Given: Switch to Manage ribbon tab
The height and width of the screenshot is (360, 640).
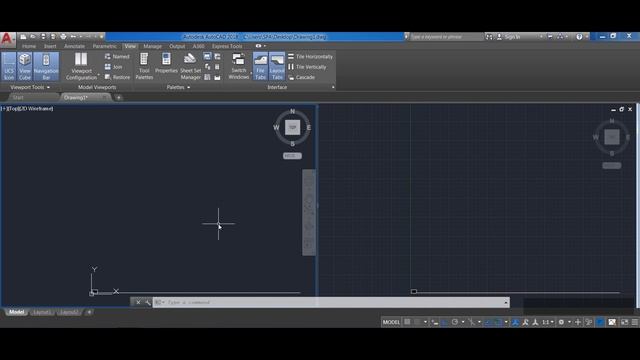Looking at the screenshot, I should [x=152, y=46].
